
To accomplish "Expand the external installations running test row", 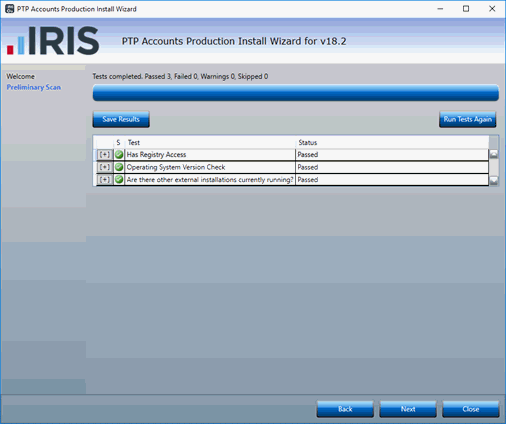I will (104, 180).
